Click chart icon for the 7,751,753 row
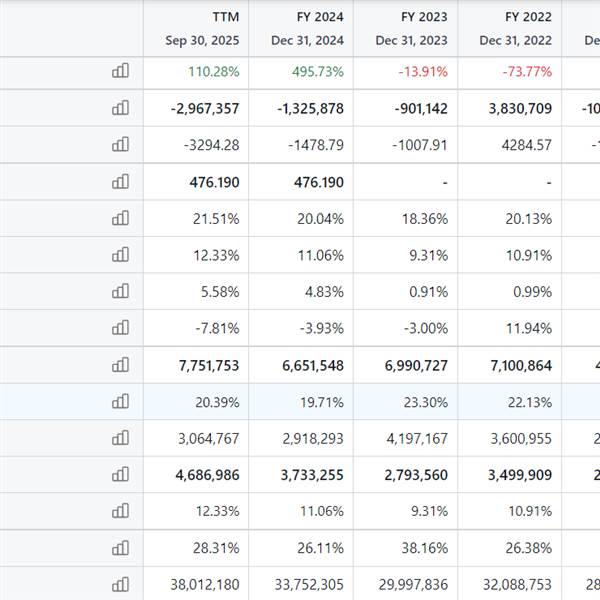This screenshot has width=600, height=600. 121,365
